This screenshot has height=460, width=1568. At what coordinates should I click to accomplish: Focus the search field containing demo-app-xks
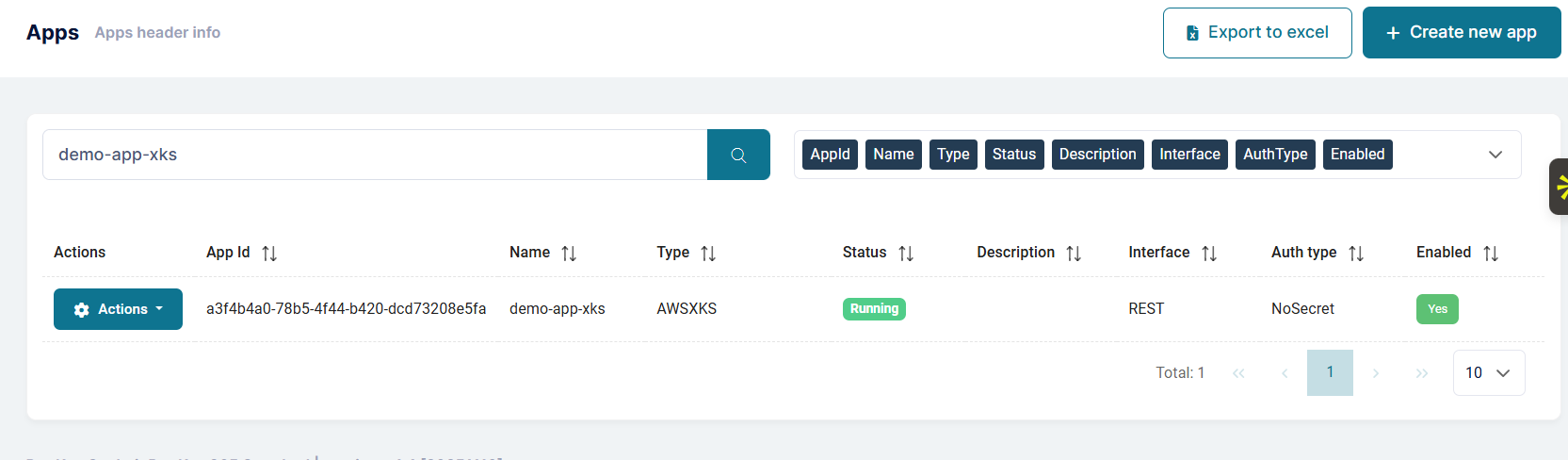(375, 155)
